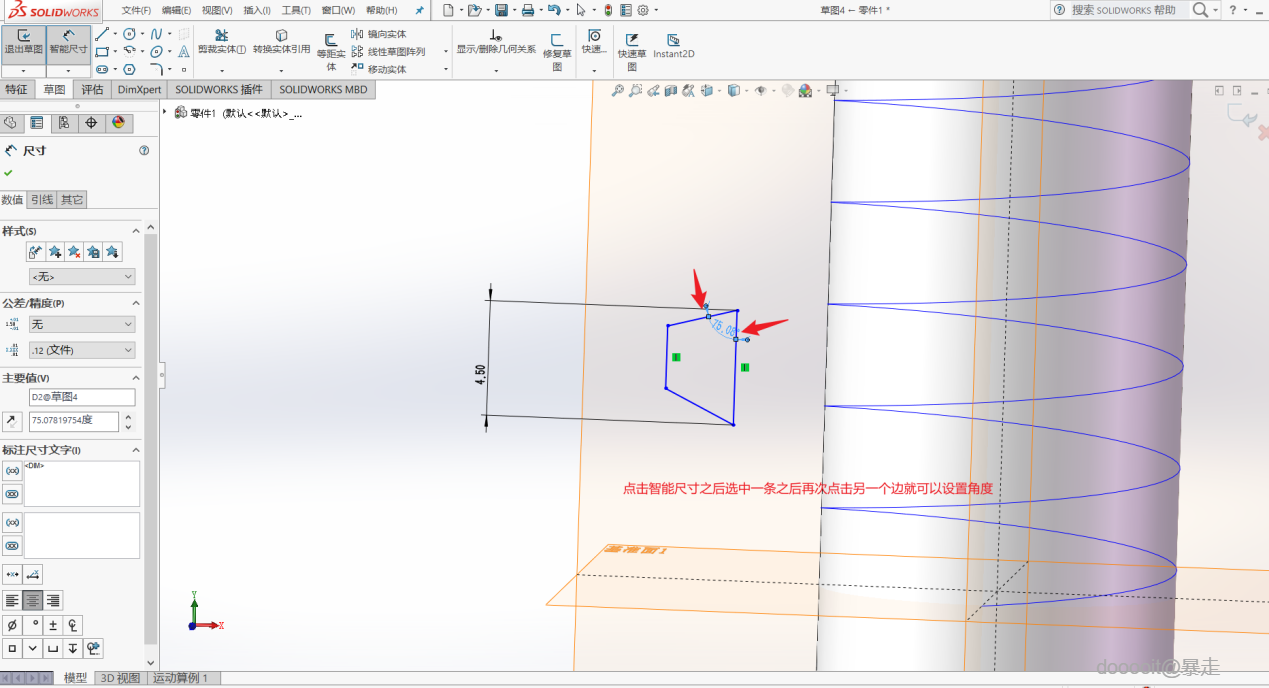Collapse the 公差/精度 section
The height and width of the screenshot is (688, 1269).
pyautogui.click(x=135, y=303)
